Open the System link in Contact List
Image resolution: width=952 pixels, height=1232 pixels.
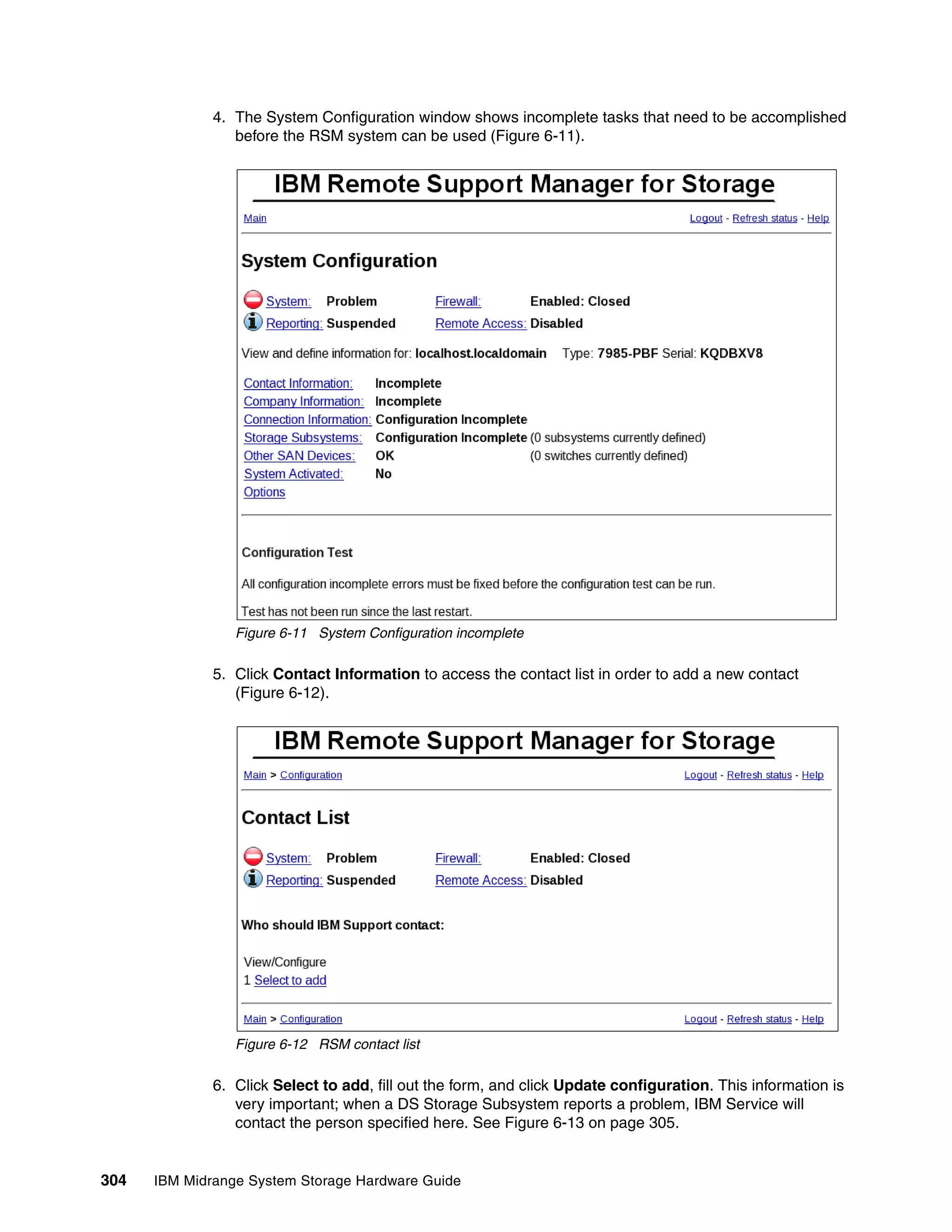(x=288, y=858)
